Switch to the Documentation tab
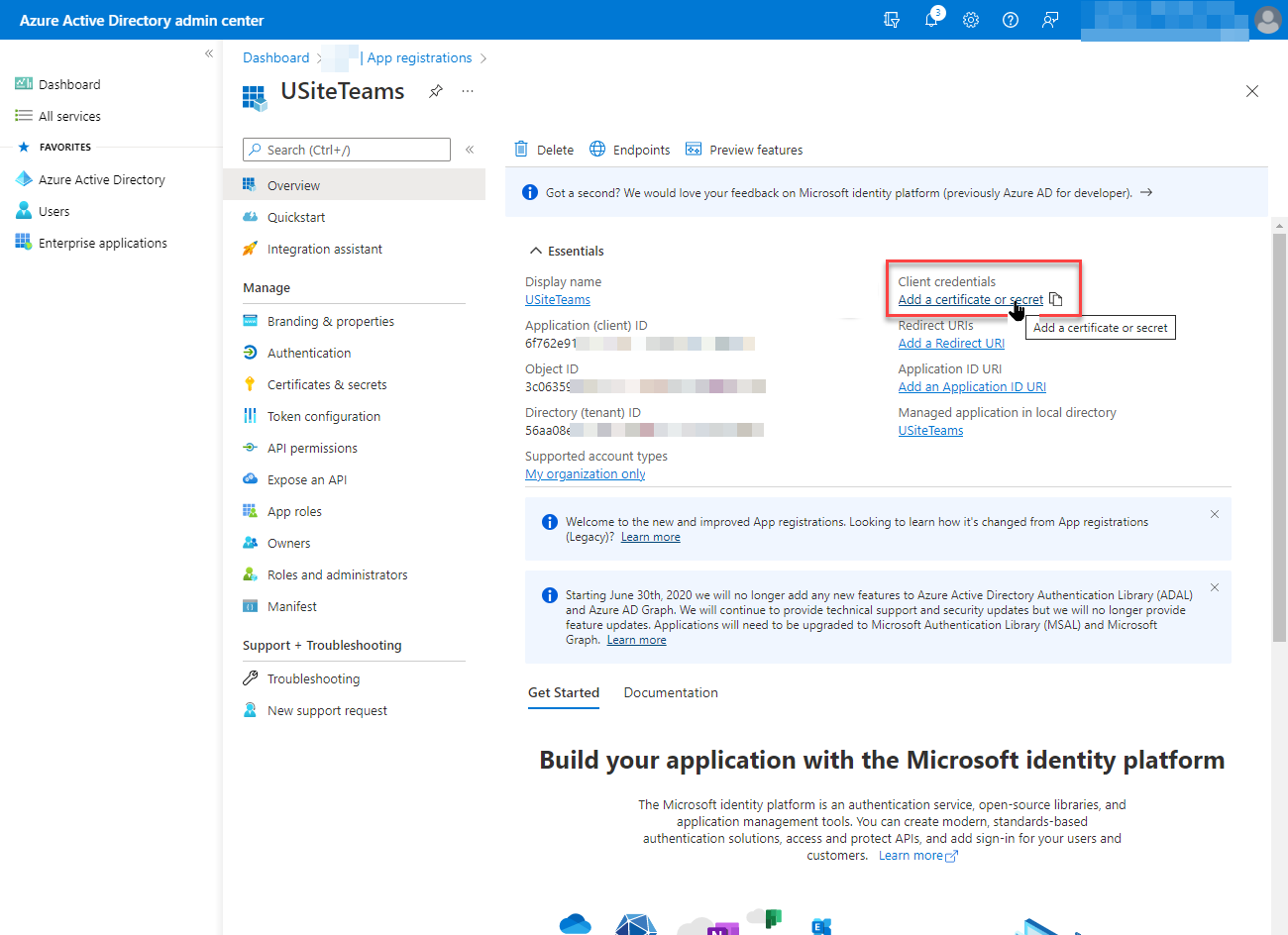Screen dimensions: 1288x935 tap(671, 692)
